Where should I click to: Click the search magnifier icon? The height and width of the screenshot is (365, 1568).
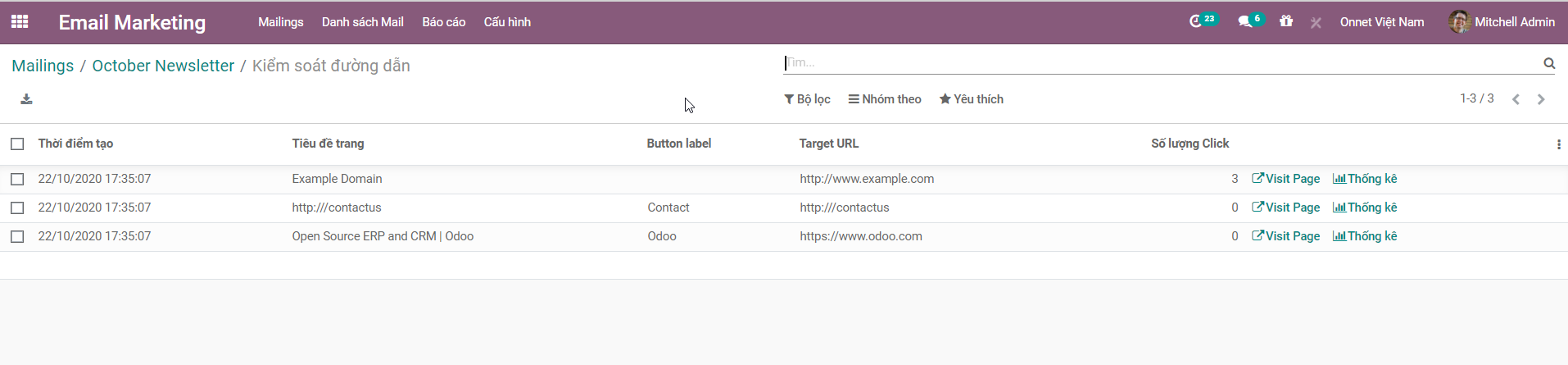pos(1548,63)
